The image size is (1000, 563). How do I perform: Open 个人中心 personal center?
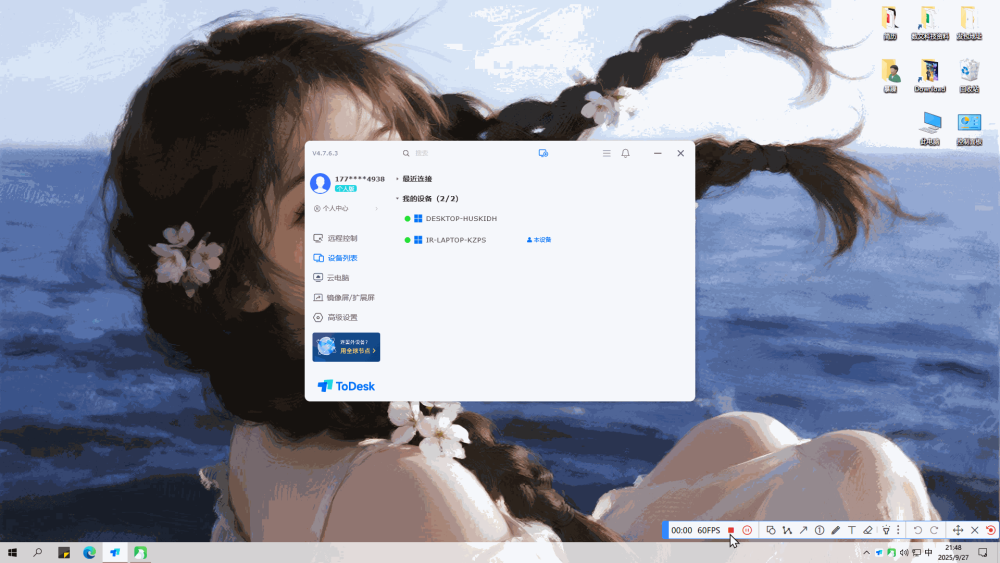(346, 208)
